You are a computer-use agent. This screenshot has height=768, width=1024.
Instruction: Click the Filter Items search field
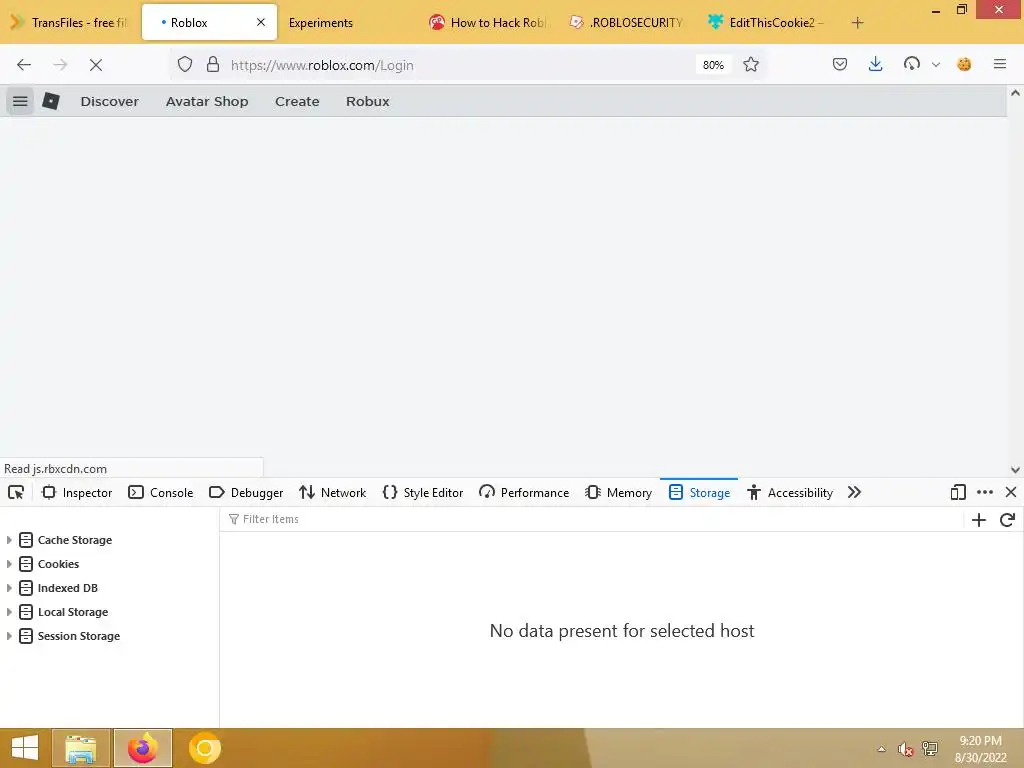[591, 519]
